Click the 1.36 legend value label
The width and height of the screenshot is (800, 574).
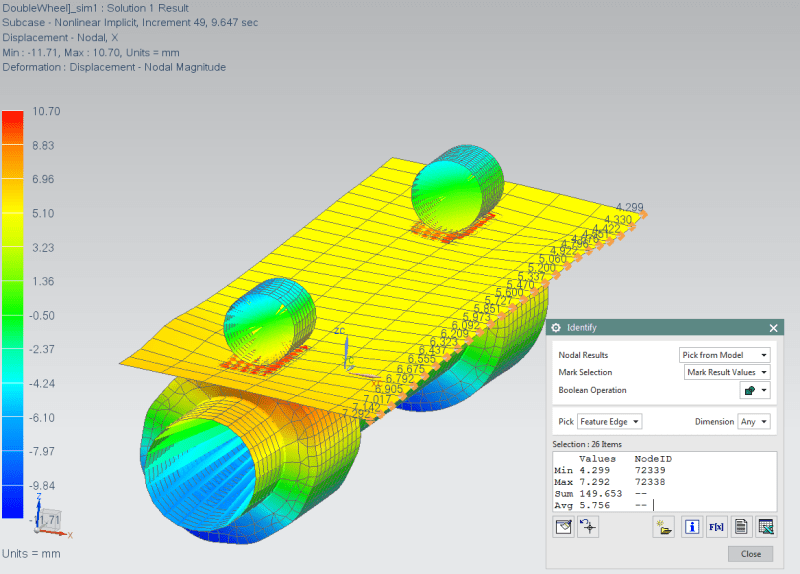(x=43, y=282)
